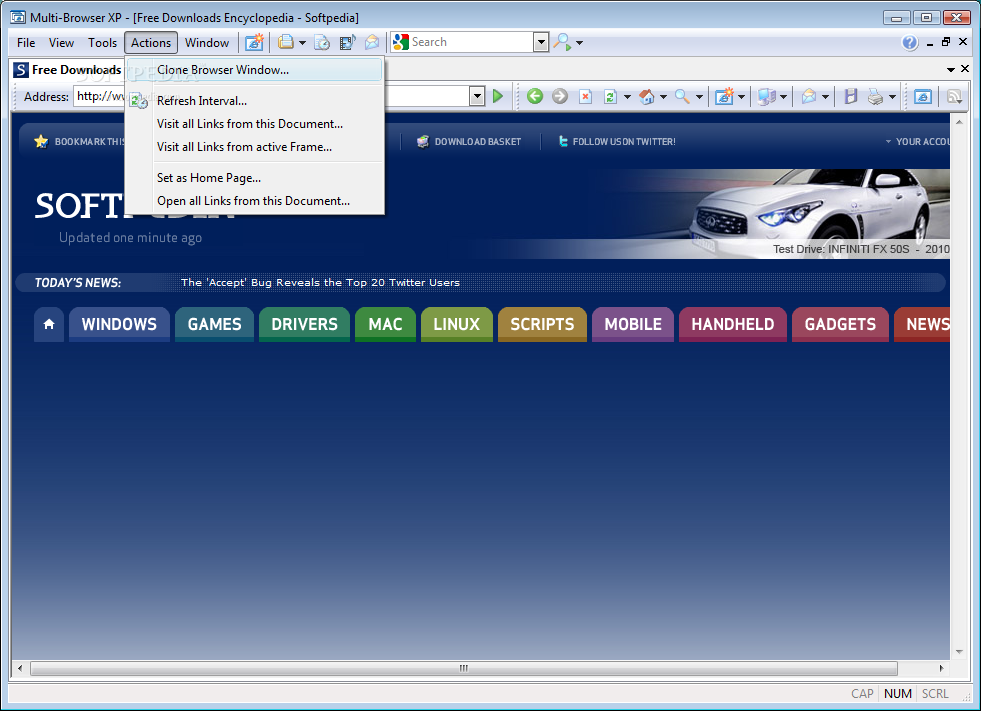Click the printer icon in the top toolbar
The height and width of the screenshot is (711, 981).
[285, 43]
